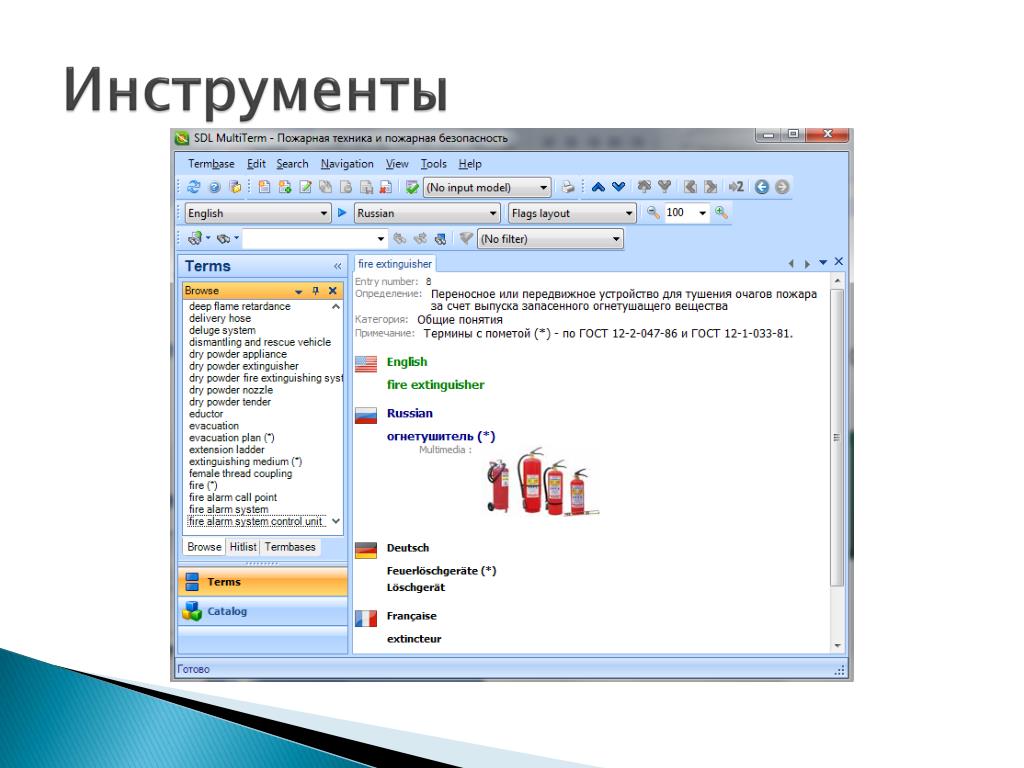Click the Edit Entry pencil icon

(x=305, y=187)
